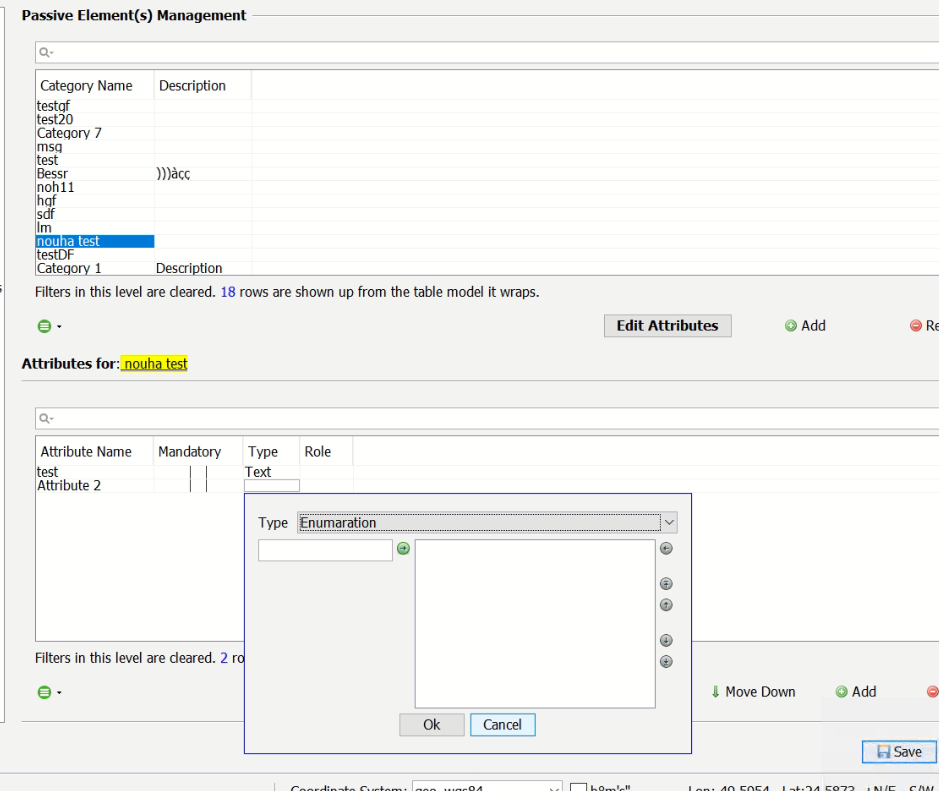Sort by Attribute Name column header
The image size is (939, 791).
(x=87, y=452)
